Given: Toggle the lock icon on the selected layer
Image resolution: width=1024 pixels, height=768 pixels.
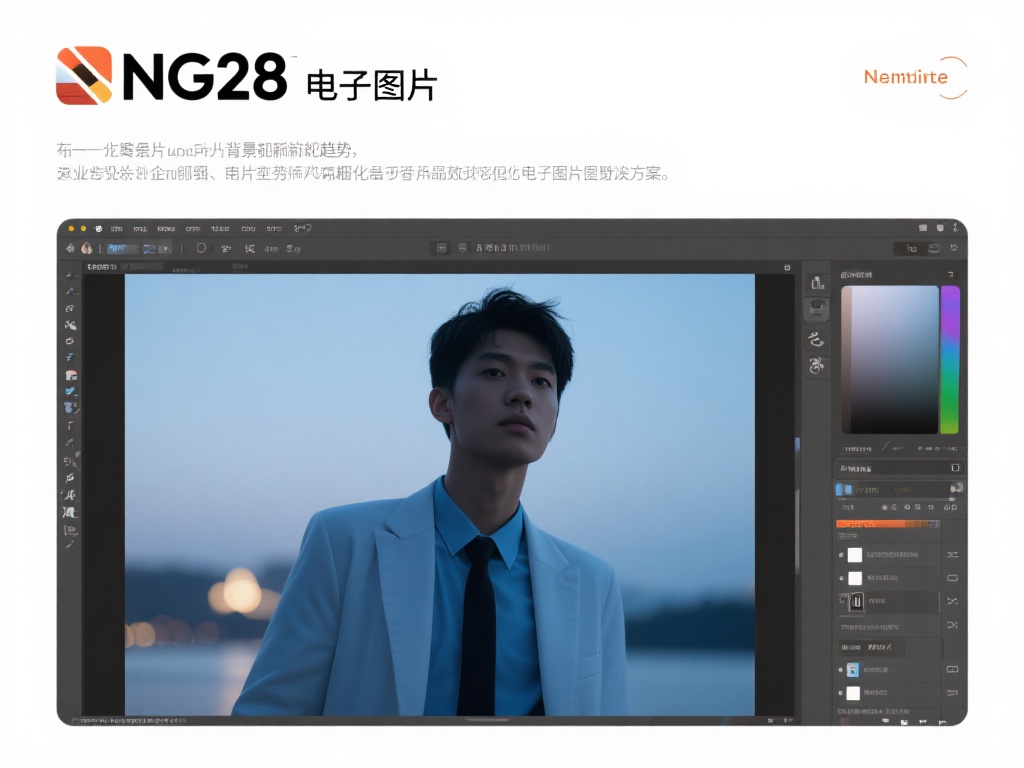Looking at the screenshot, I should [842, 599].
